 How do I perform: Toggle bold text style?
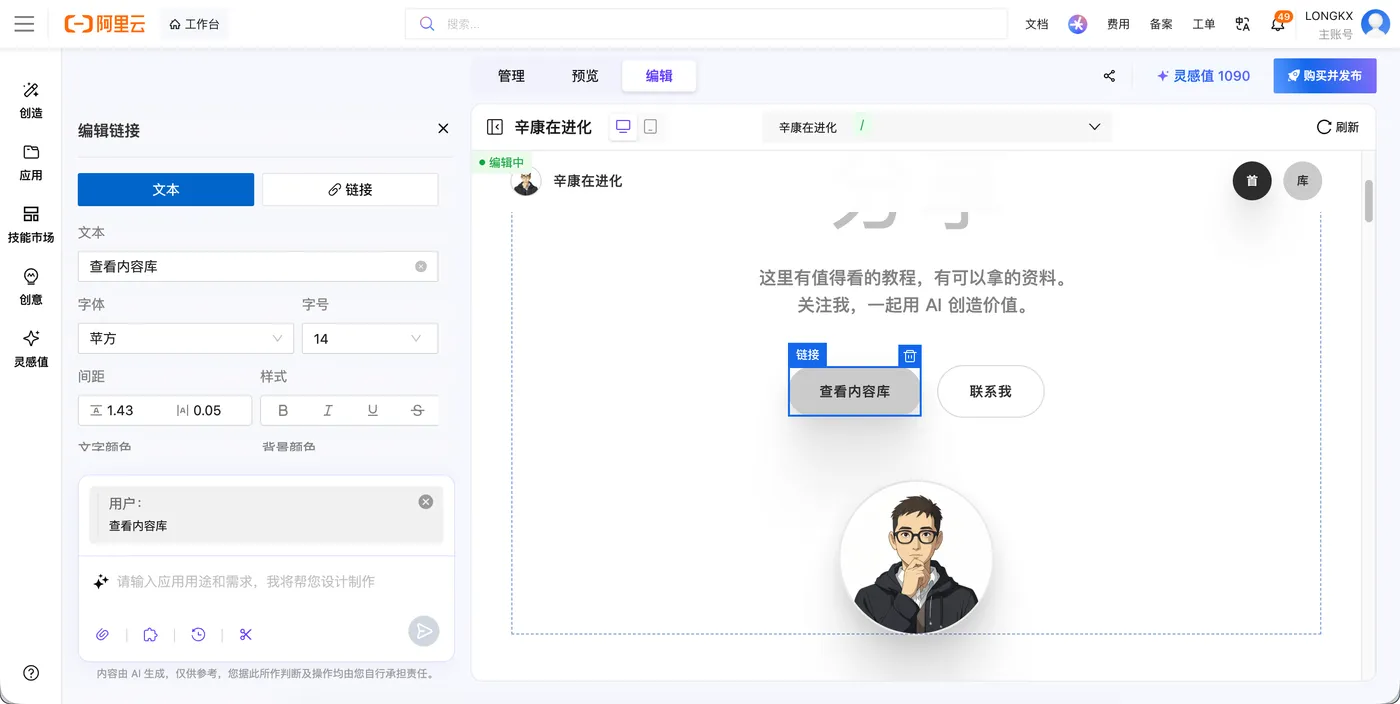(x=283, y=410)
